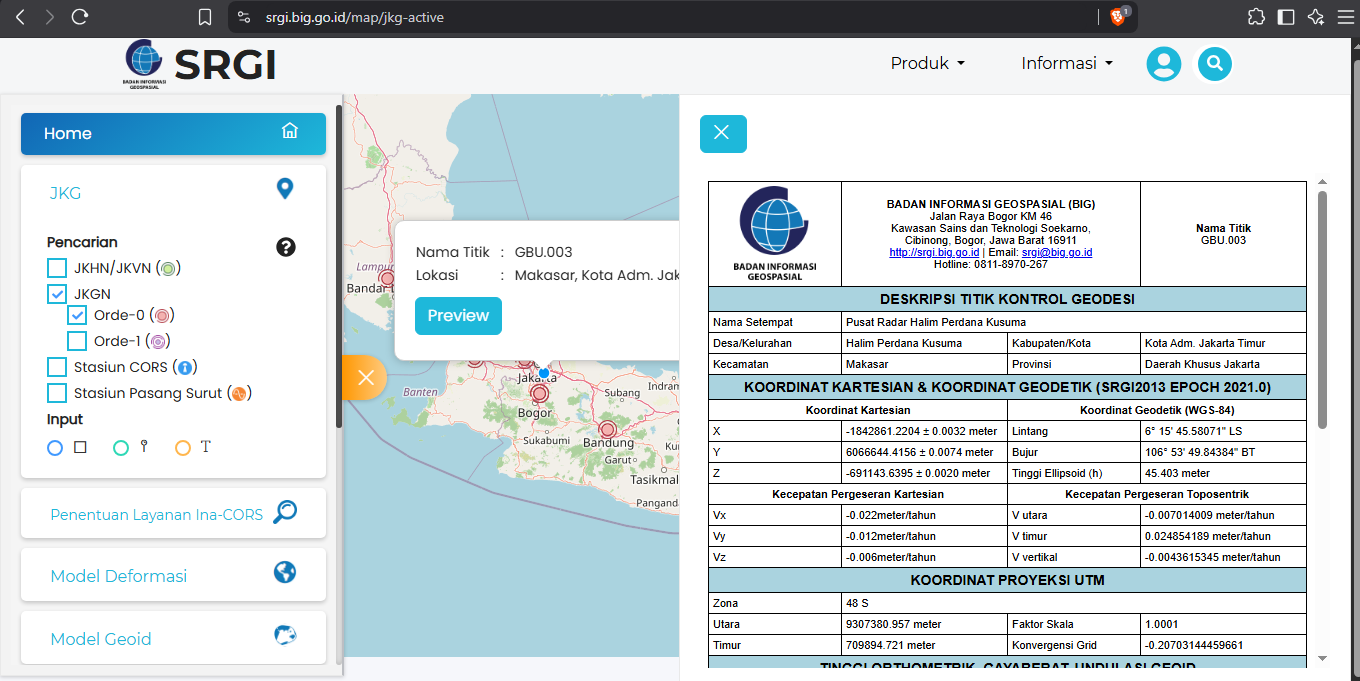Open the http://srgi.big.go.id link
This screenshot has width=1360, height=681.
(934, 253)
